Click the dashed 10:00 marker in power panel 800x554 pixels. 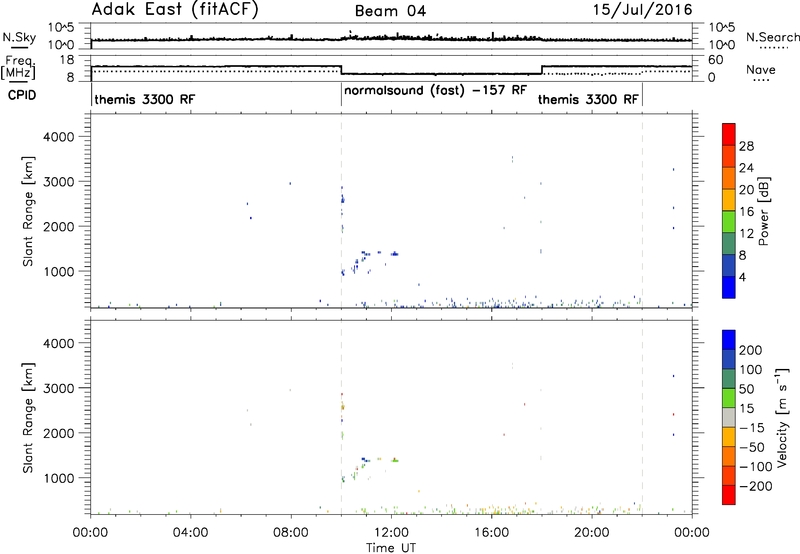point(341,211)
